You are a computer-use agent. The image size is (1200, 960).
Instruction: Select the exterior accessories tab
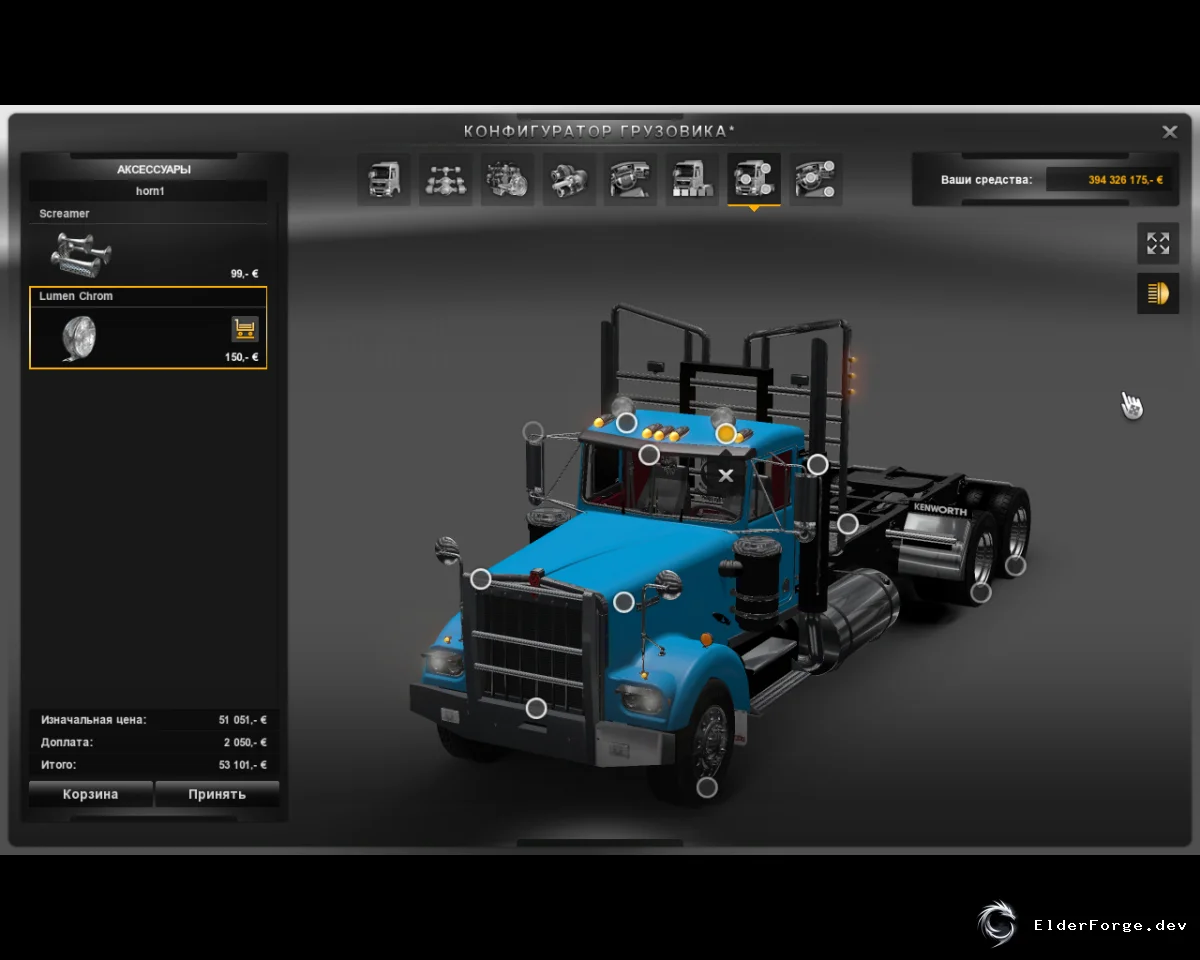754,180
